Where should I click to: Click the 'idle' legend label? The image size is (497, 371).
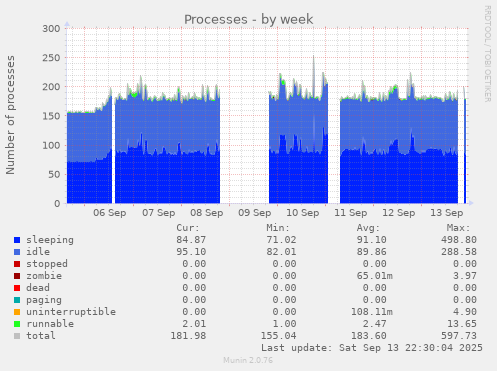click(38, 252)
